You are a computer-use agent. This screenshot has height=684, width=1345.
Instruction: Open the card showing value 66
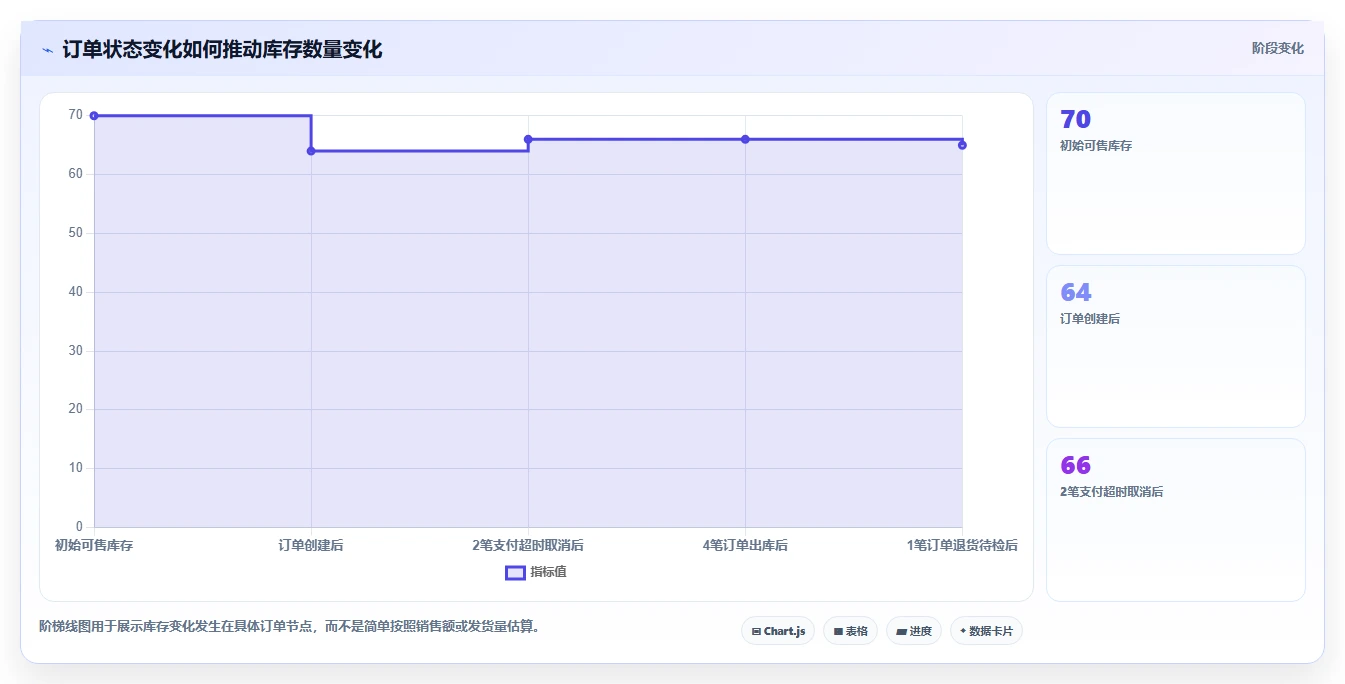click(x=1176, y=520)
